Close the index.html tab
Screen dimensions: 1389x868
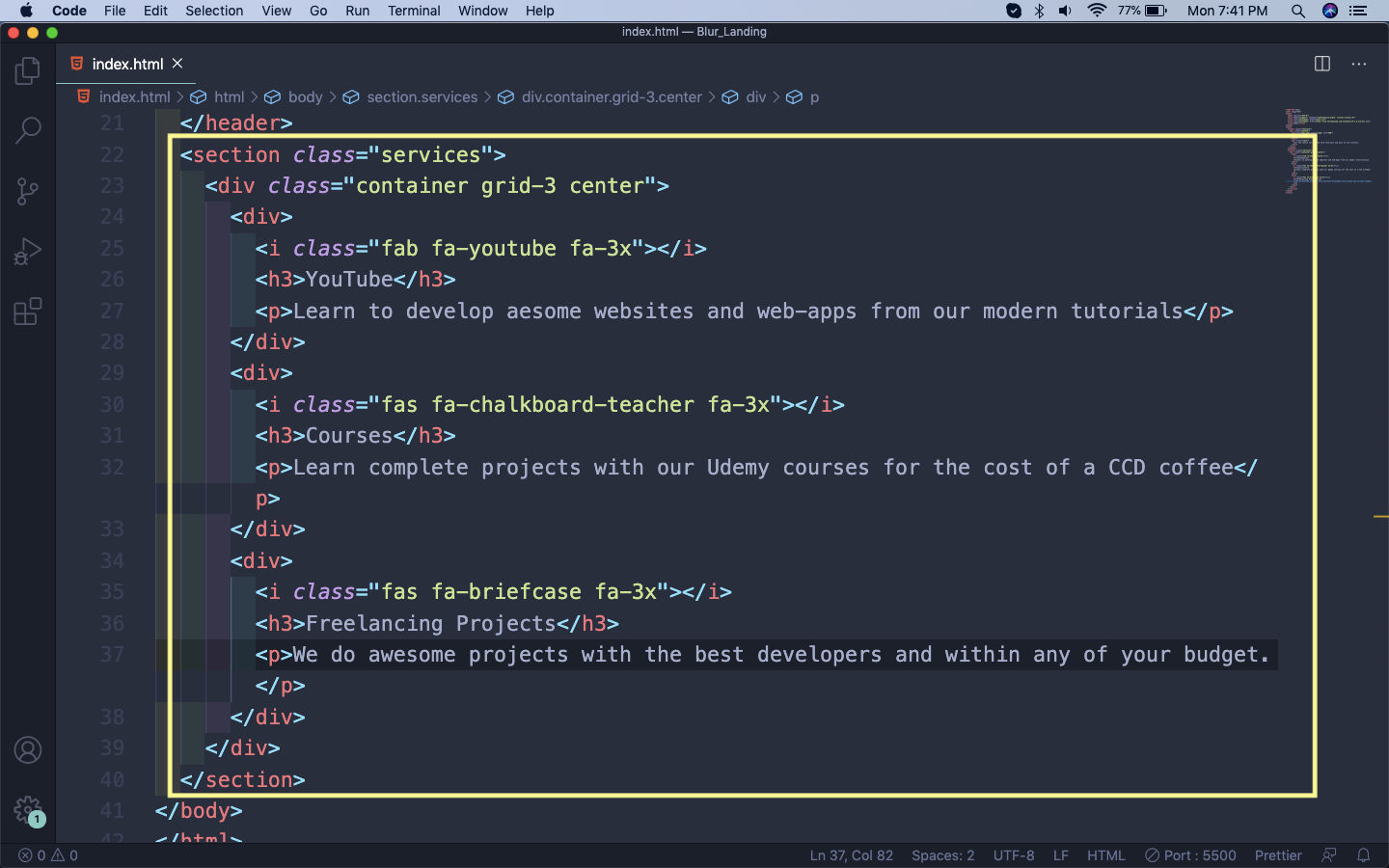coord(177,64)
